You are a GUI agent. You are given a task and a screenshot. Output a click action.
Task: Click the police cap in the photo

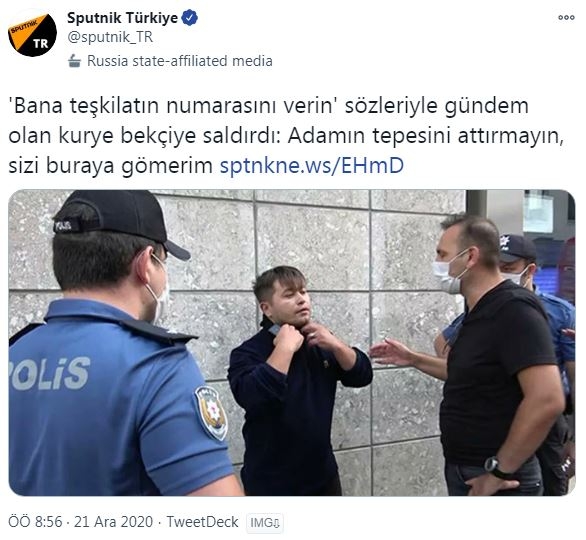(121, 220)
